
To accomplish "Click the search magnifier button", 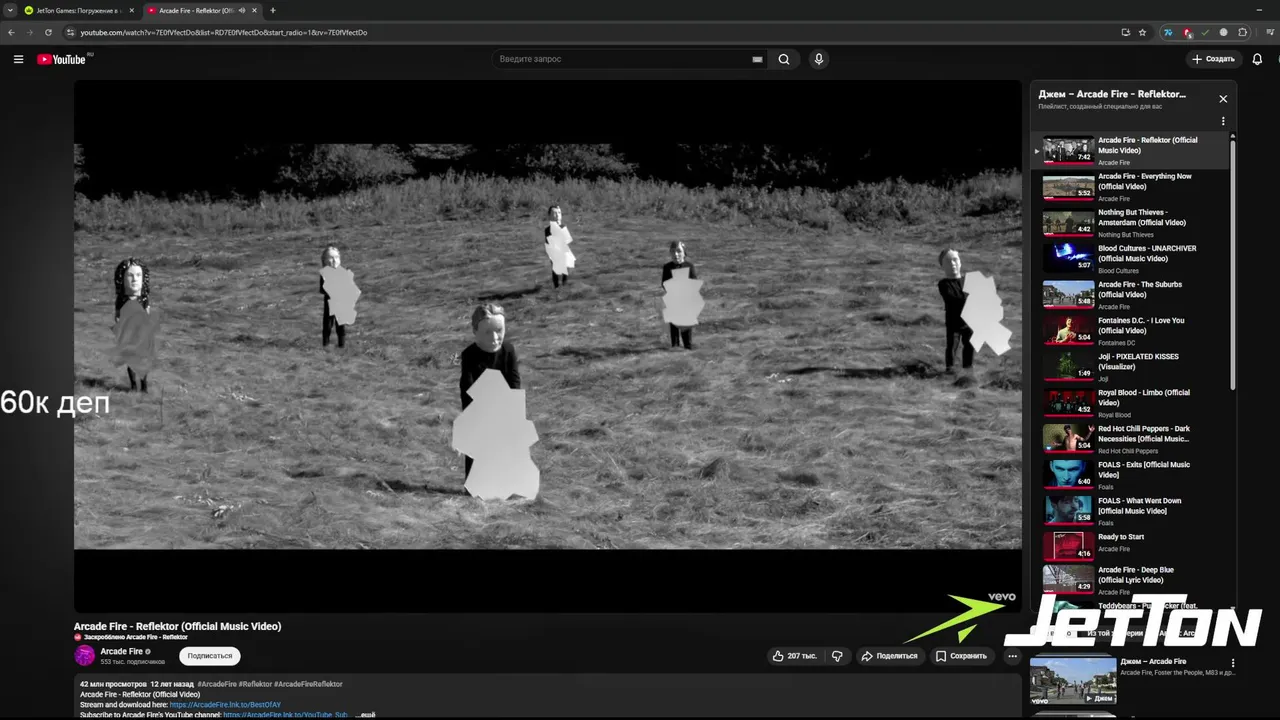I will click(784, 59).
